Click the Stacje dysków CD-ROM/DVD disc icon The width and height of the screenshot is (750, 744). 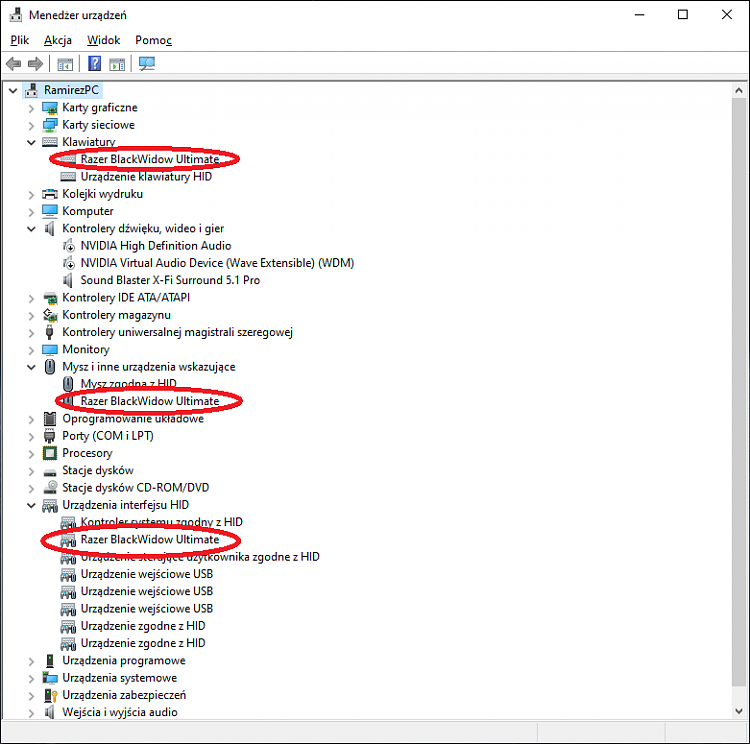click(x=50, y=488)
